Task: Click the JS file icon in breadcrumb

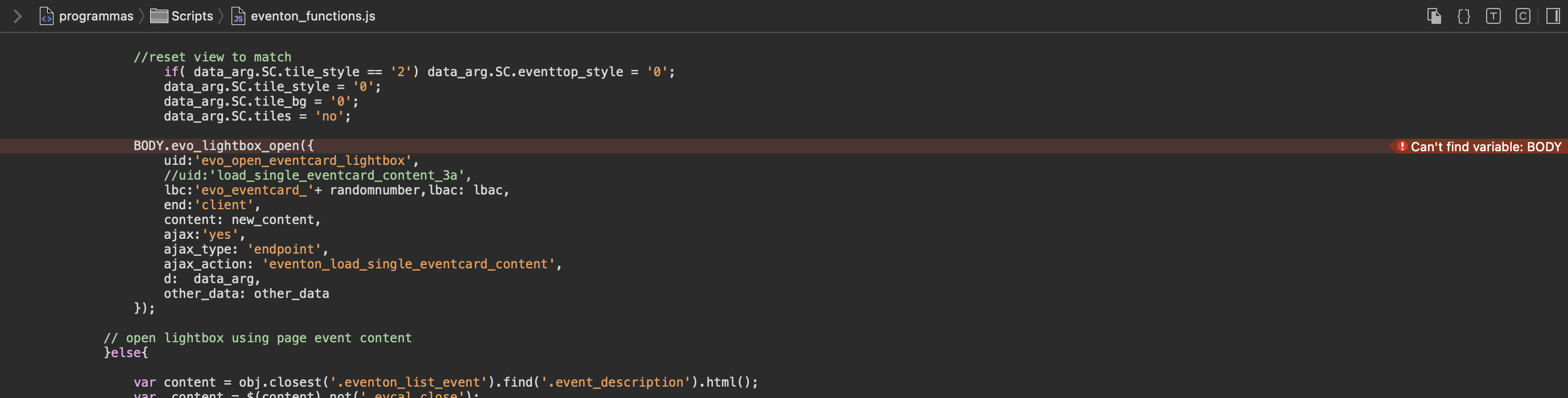Action: click(238, 16)
